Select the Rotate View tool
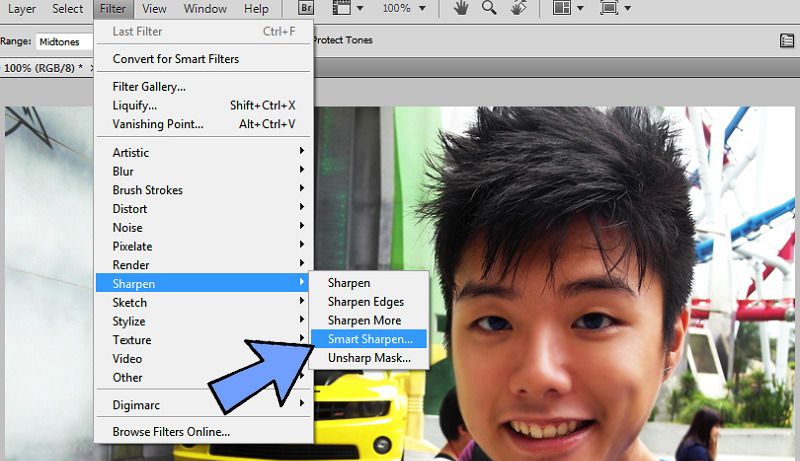The image size is (800, 461). pos(519,9)
